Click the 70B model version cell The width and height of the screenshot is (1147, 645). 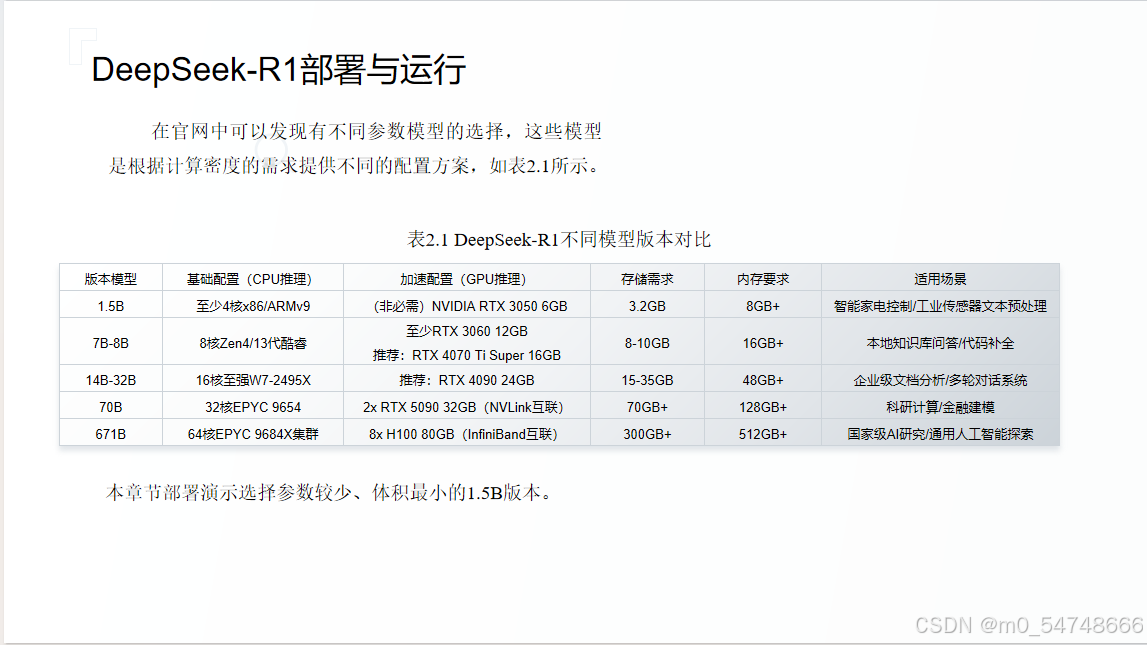point(110,407)
